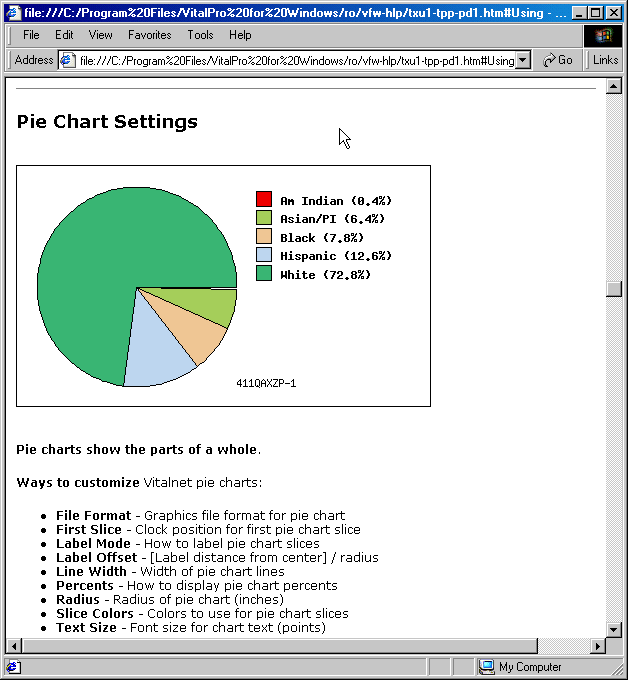Click inside the Address URL field
628x680 pixels.
coord(297,61)
